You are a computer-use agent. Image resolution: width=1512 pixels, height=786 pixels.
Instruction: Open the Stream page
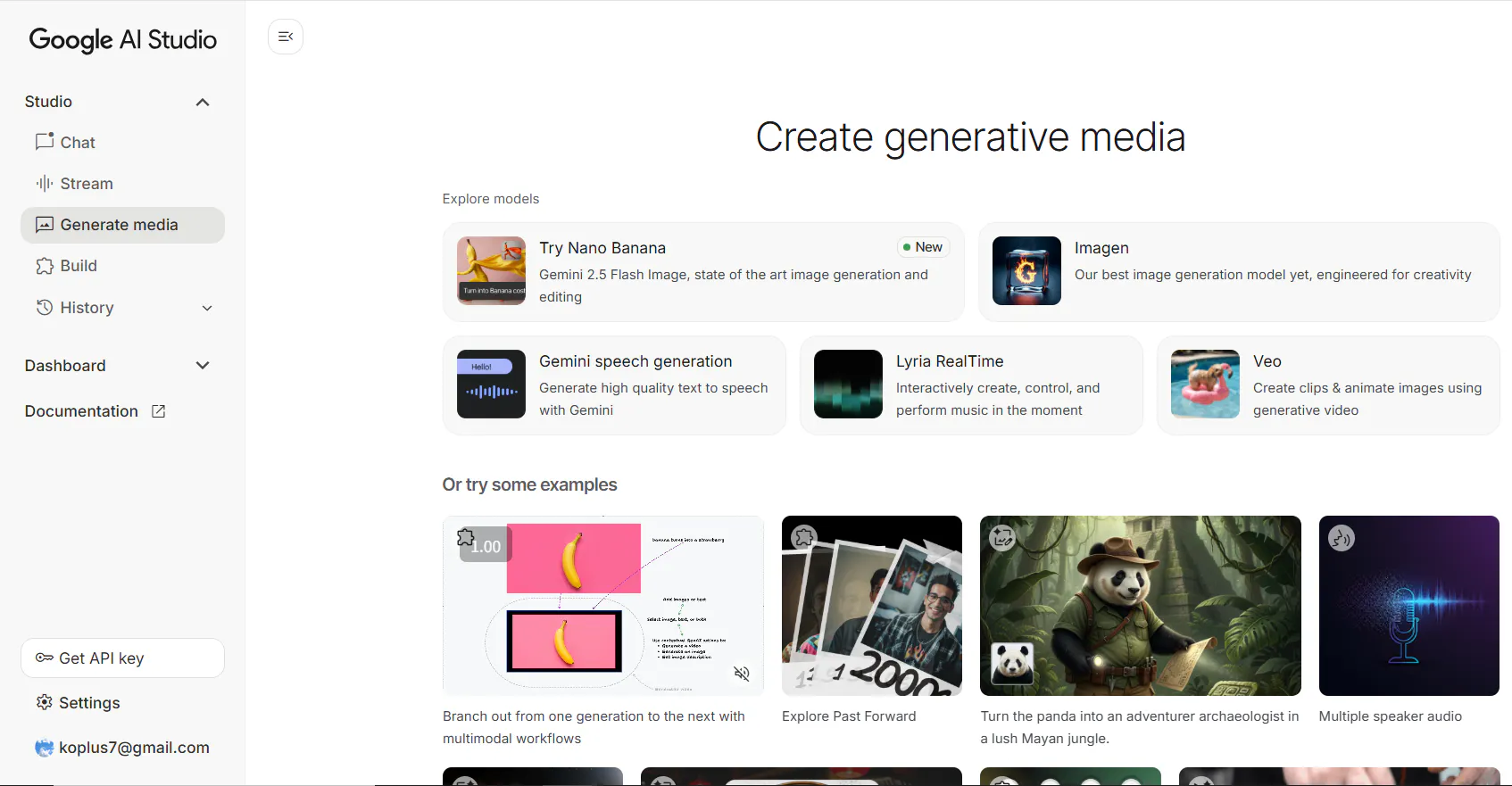tap(122, 183)
